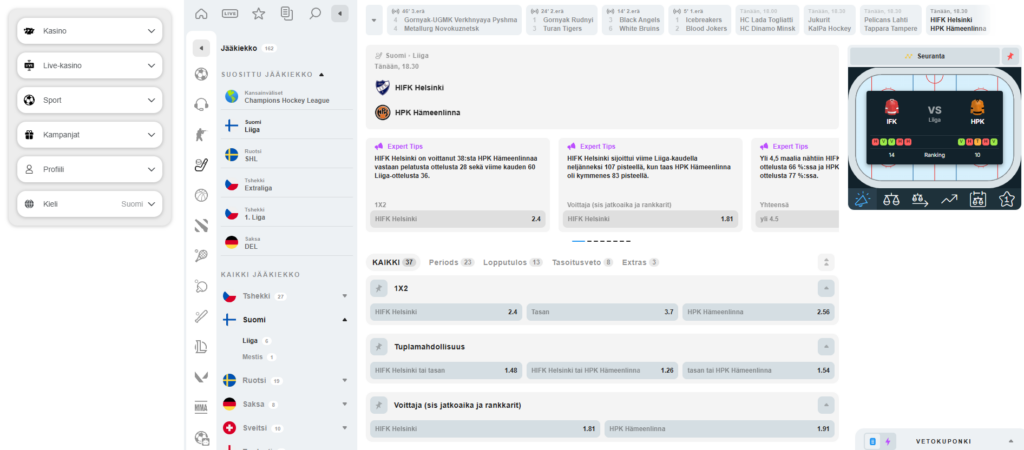This screenshot has height=450, width=1024.
Task: Open favorites star icon in top bar
Action: click(x=258, y=14)
